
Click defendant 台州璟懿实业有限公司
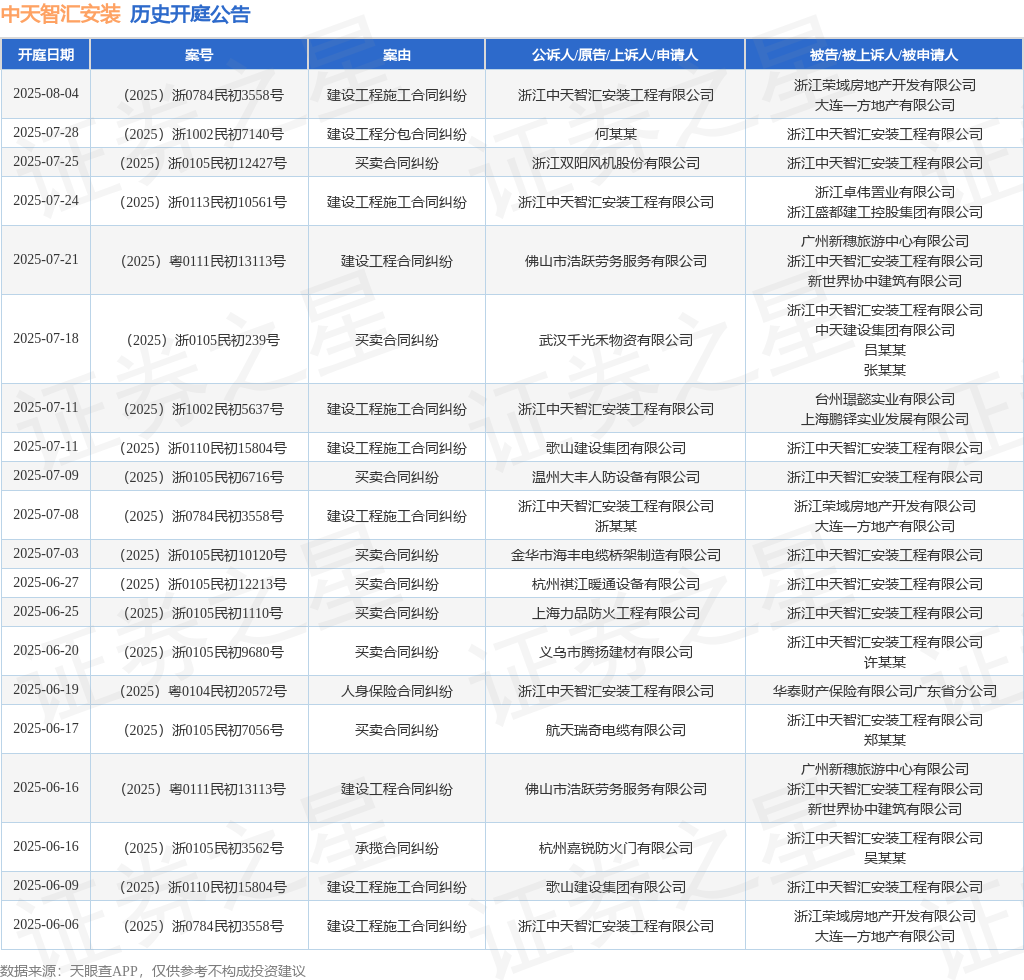point(884,399)
